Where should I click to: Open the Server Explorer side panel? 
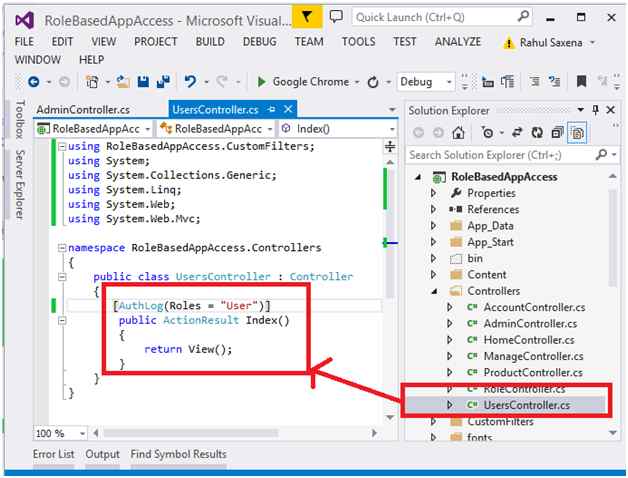pos(20,185)
